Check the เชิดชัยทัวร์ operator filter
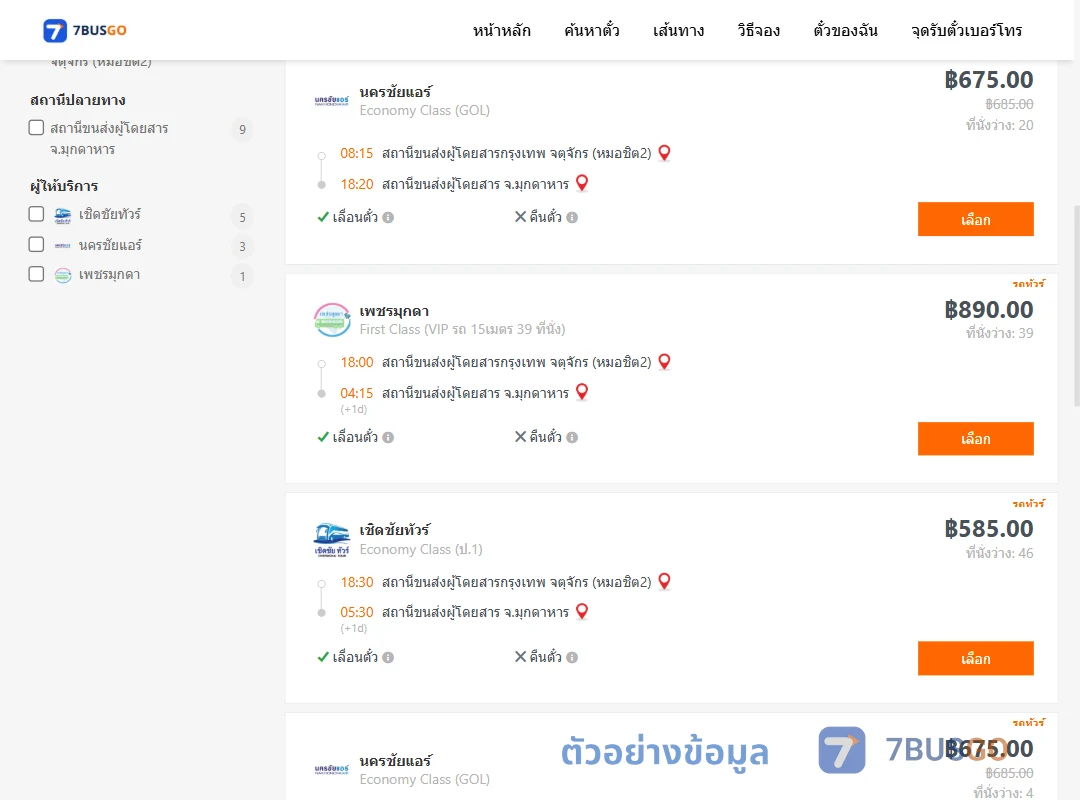Screen dimensions: 1080x800 tap(37, 214)
